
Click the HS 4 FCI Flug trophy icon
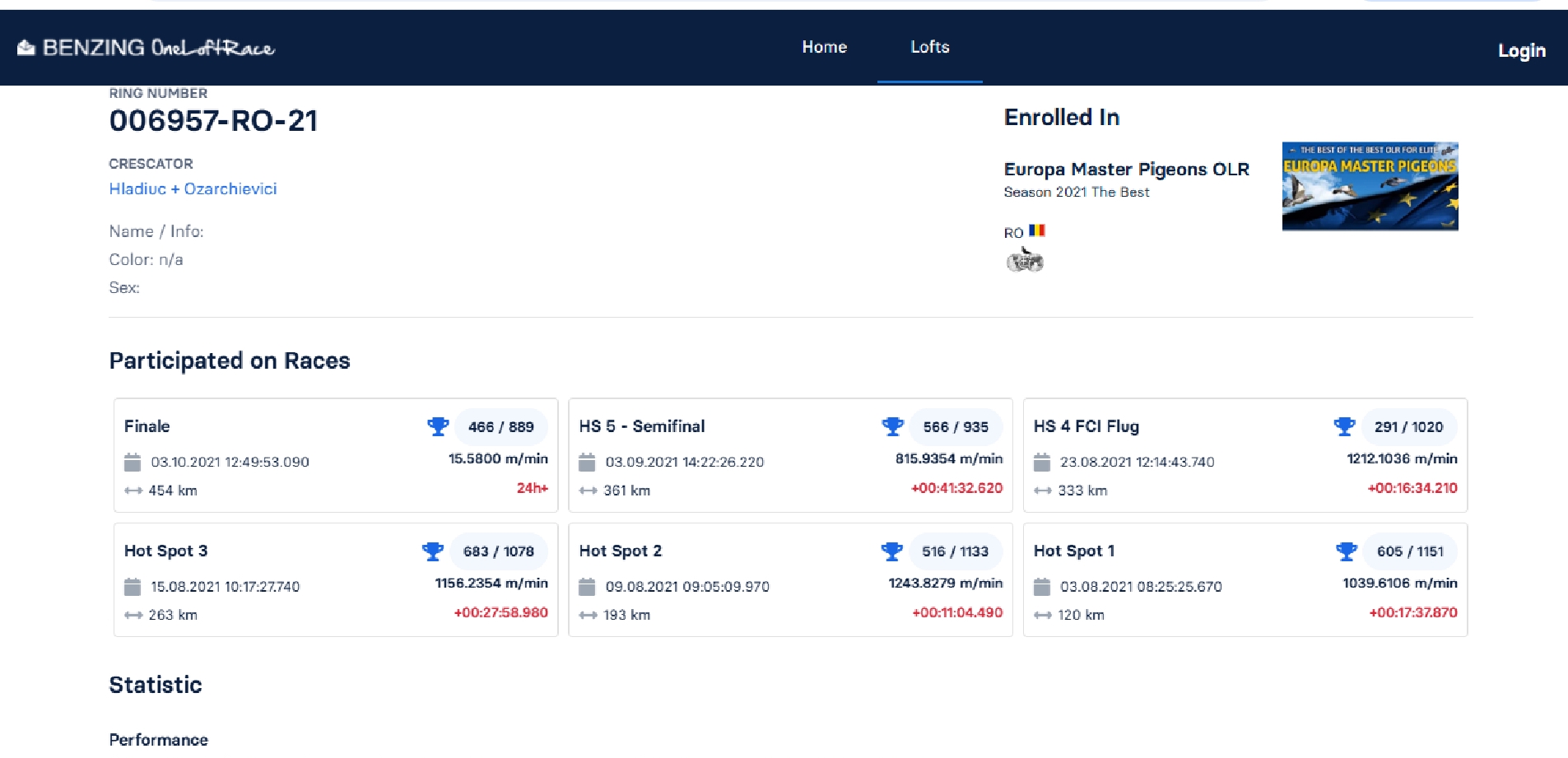coord(1344,426)
